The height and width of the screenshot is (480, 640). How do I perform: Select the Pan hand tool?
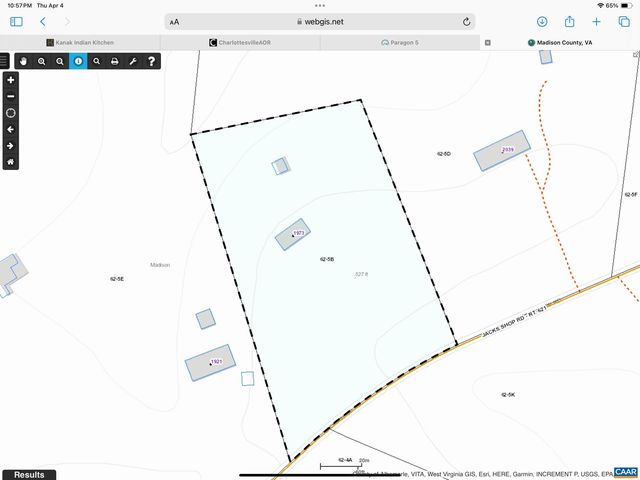pyautogui.click(x=23, y=61)
